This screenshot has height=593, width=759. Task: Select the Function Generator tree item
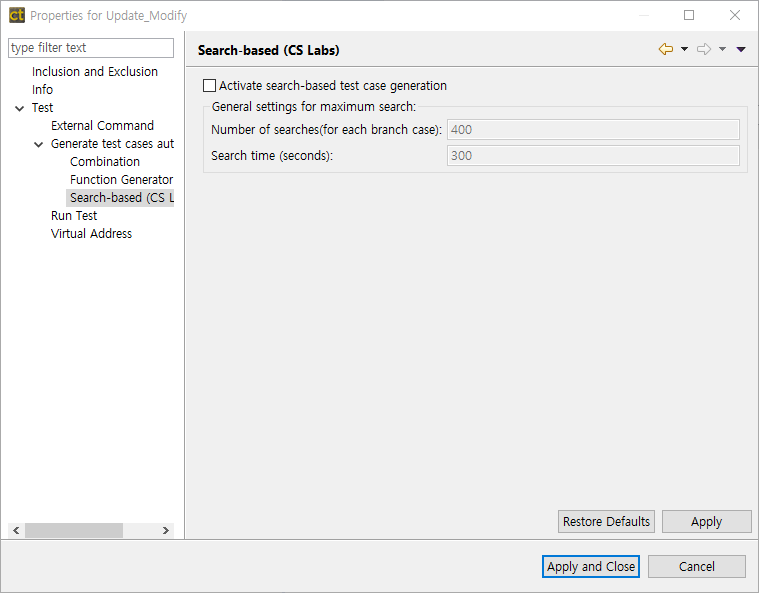pos(121,180)
